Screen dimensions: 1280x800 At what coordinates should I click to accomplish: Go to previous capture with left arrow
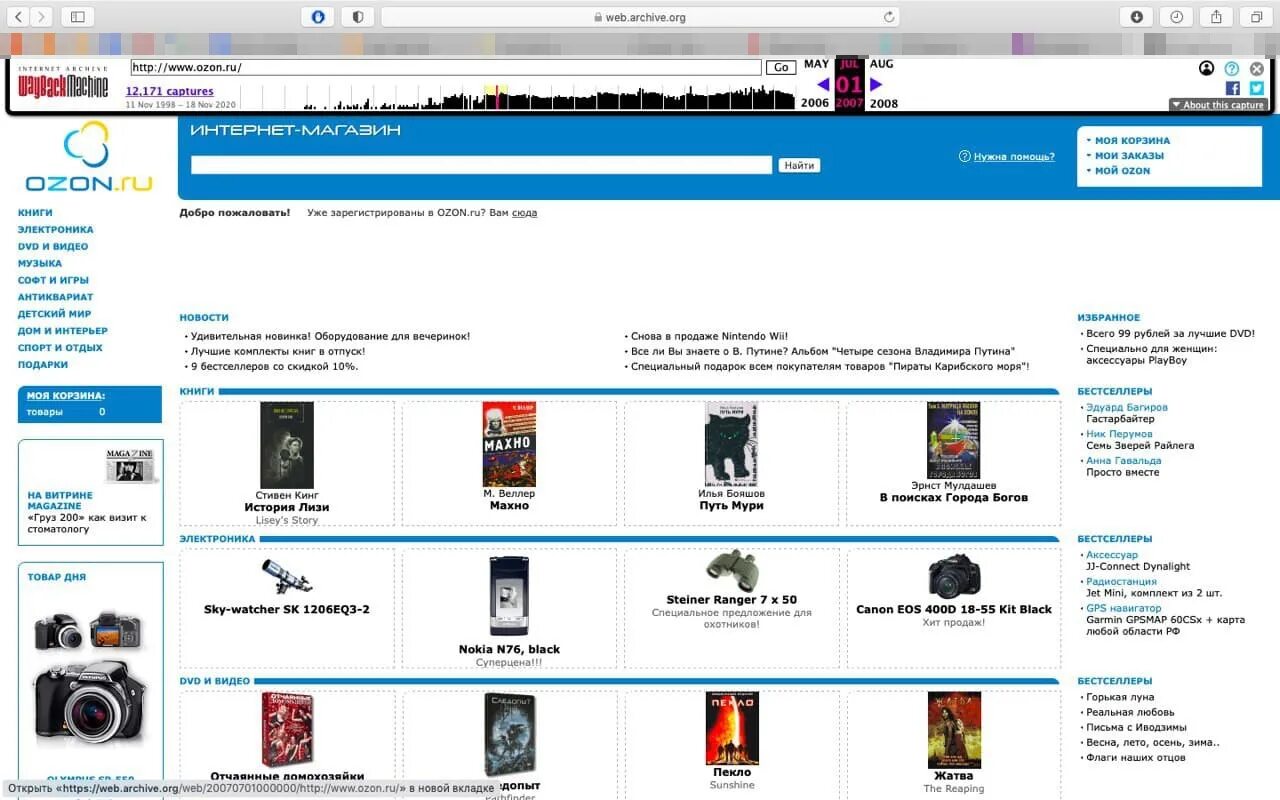coord(824,84)
